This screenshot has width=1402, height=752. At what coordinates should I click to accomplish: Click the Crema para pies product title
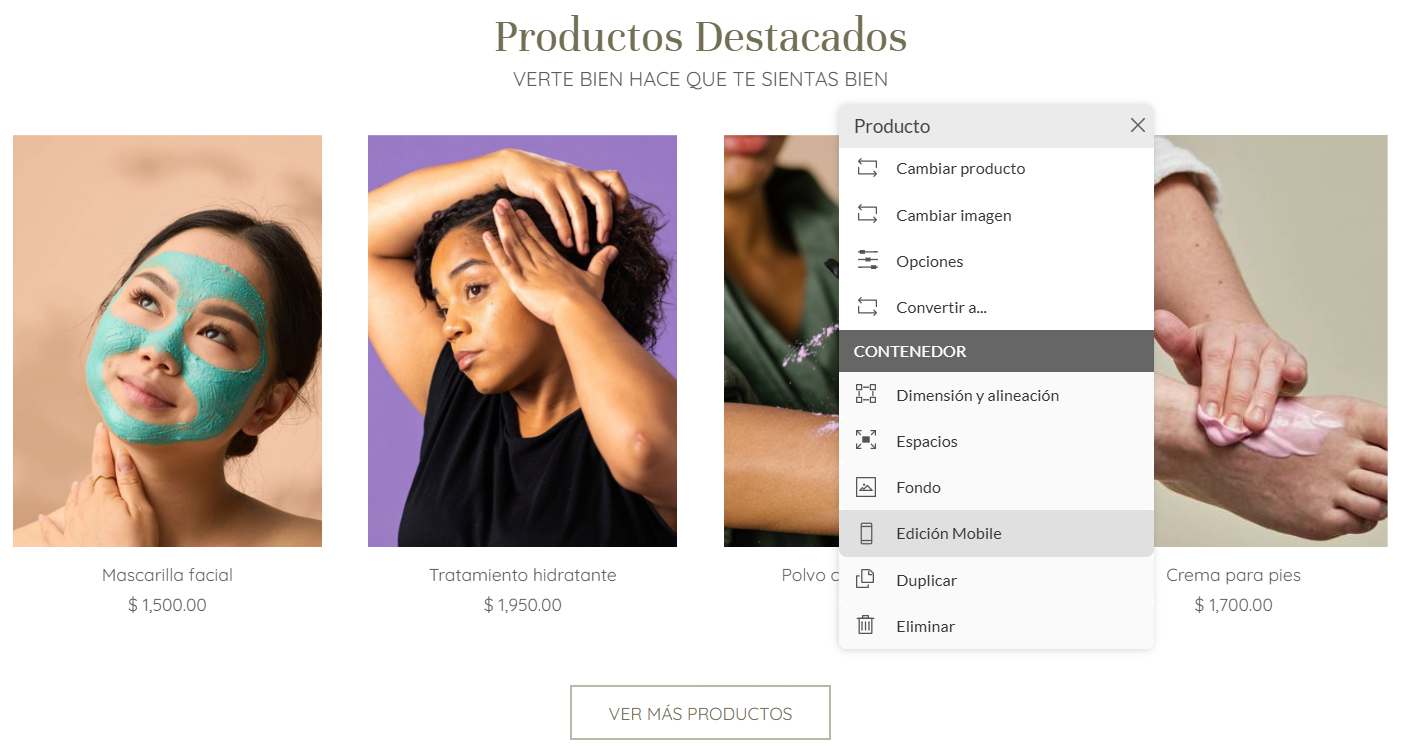pos(1233,575)
